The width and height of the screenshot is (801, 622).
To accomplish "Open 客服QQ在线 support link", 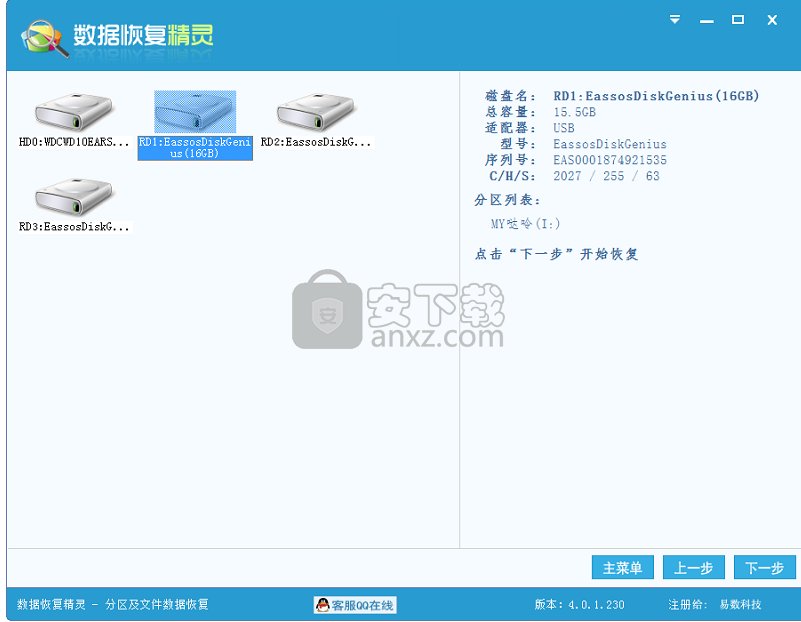I will tap(356, 605).
